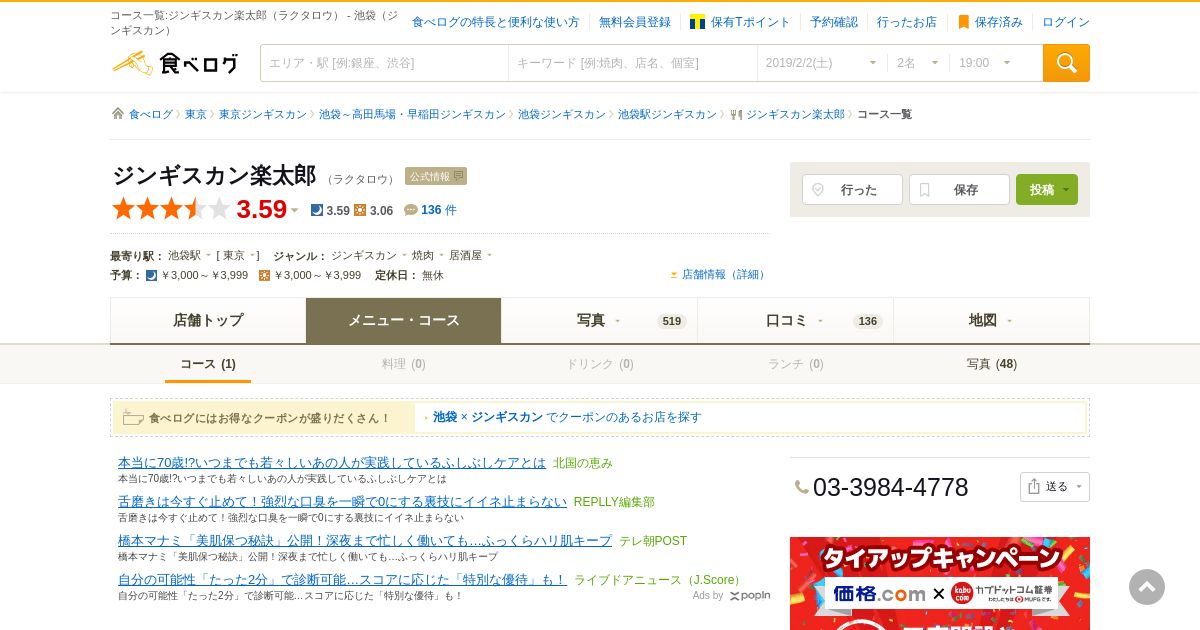This screenshot has width=1200, height=630.
Task: Click the fork-knife icon in breadcrumb
Action: tap(736, 114)
